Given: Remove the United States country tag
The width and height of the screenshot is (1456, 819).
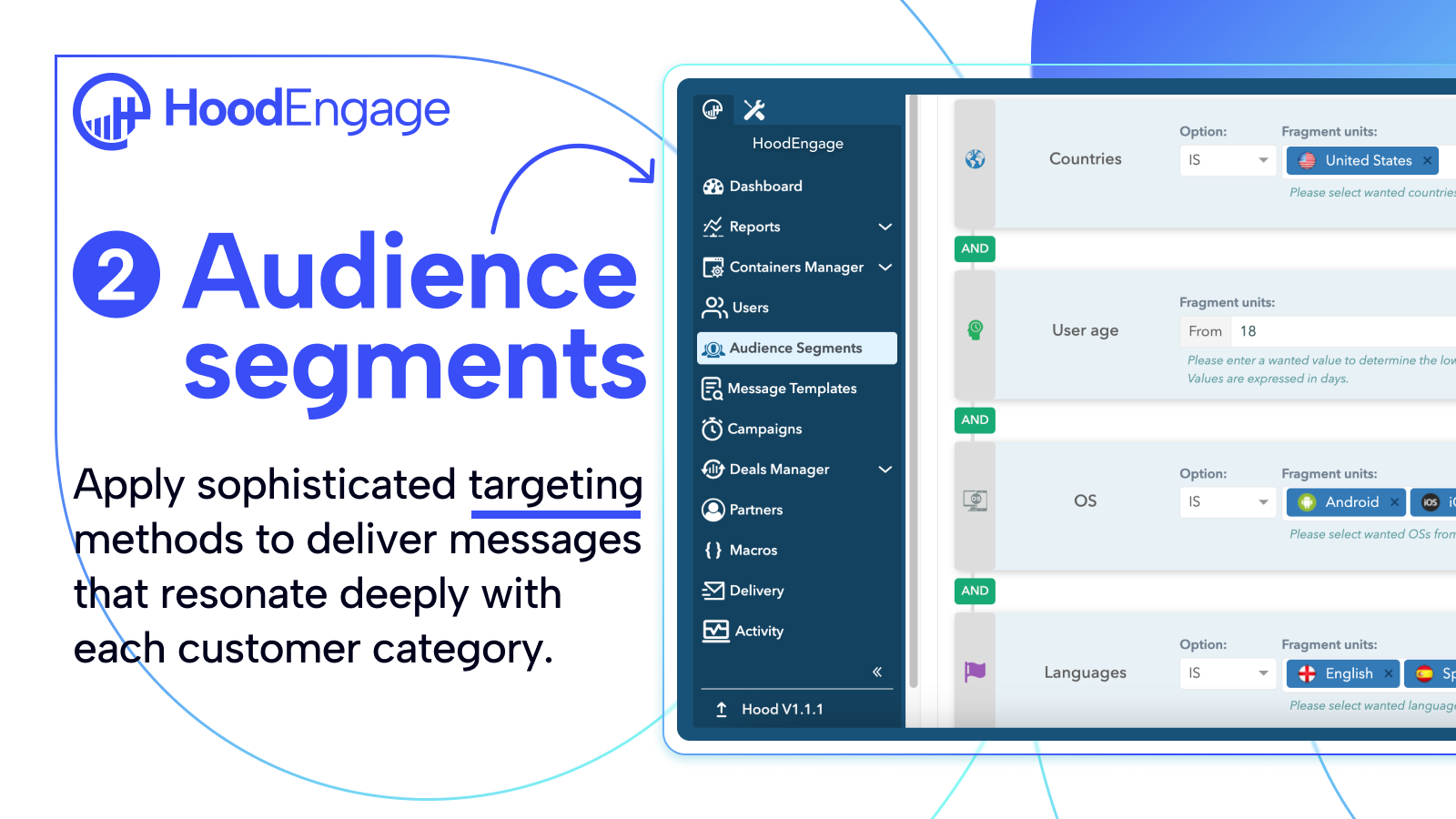Looking at the screenshot, I should (x=1426, y=160).
